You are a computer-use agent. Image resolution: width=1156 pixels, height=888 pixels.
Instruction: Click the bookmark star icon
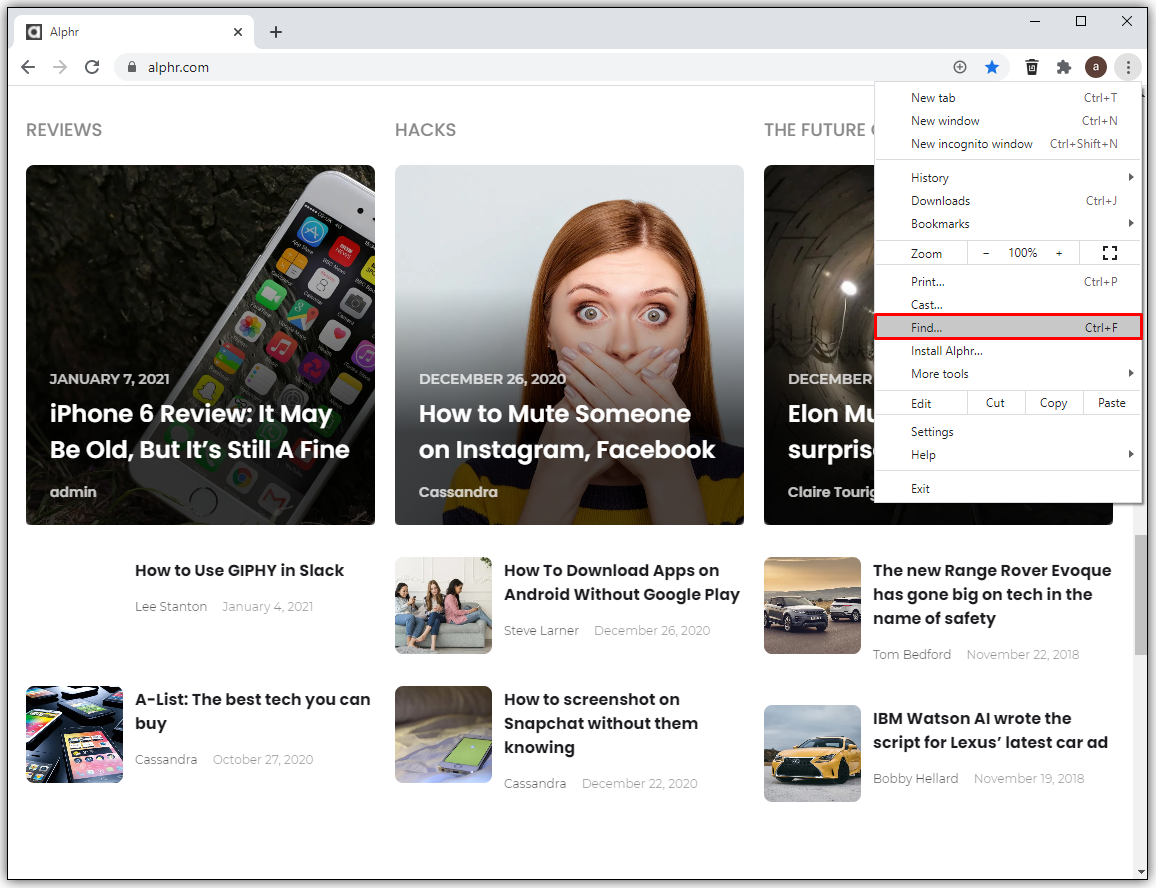point(991,67)
